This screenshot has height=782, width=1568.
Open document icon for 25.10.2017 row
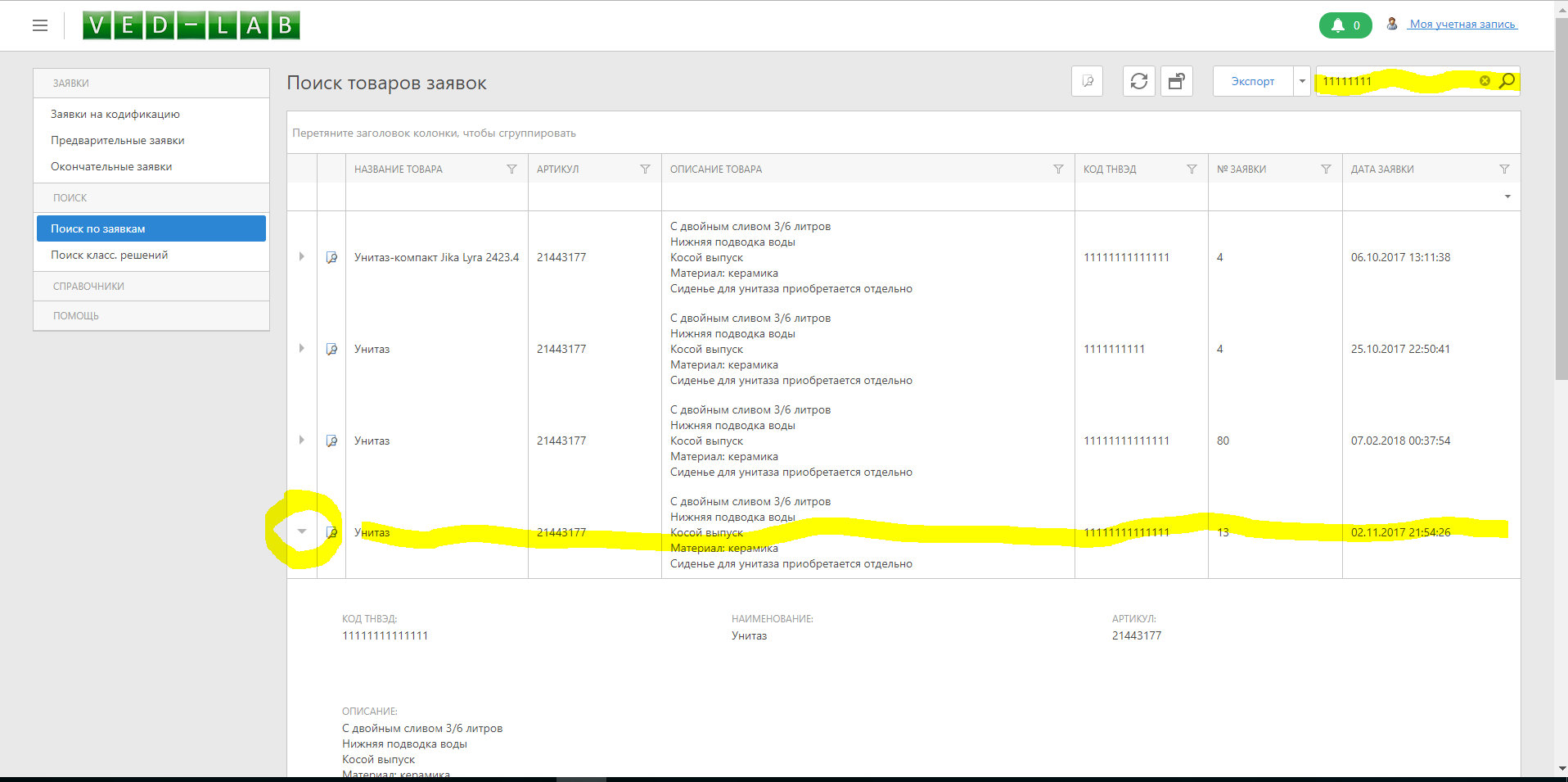tap(331, 349)
